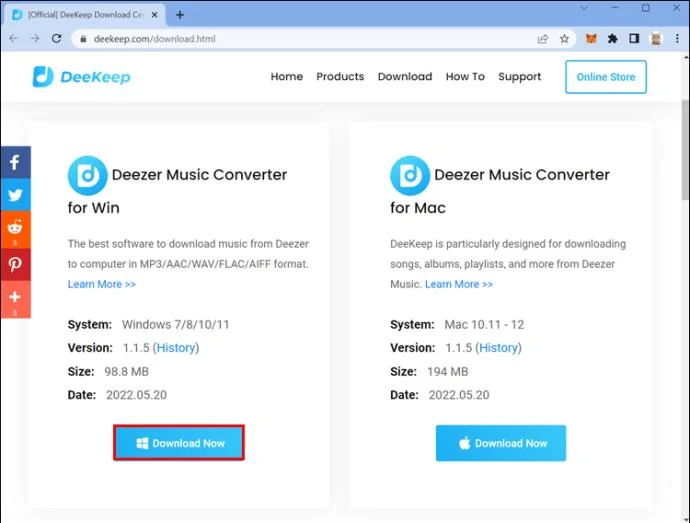Open the Products menu
This screenshot has height=523, width=690.
[340, 77]
